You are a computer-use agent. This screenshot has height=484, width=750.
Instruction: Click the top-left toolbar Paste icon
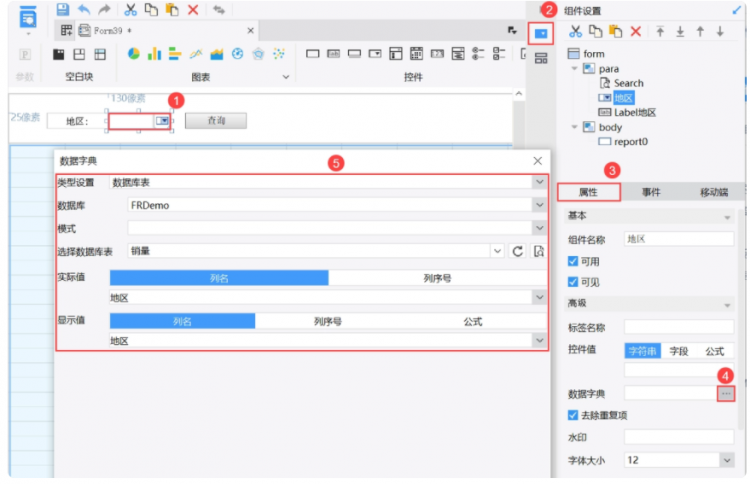tap(172, 9)
